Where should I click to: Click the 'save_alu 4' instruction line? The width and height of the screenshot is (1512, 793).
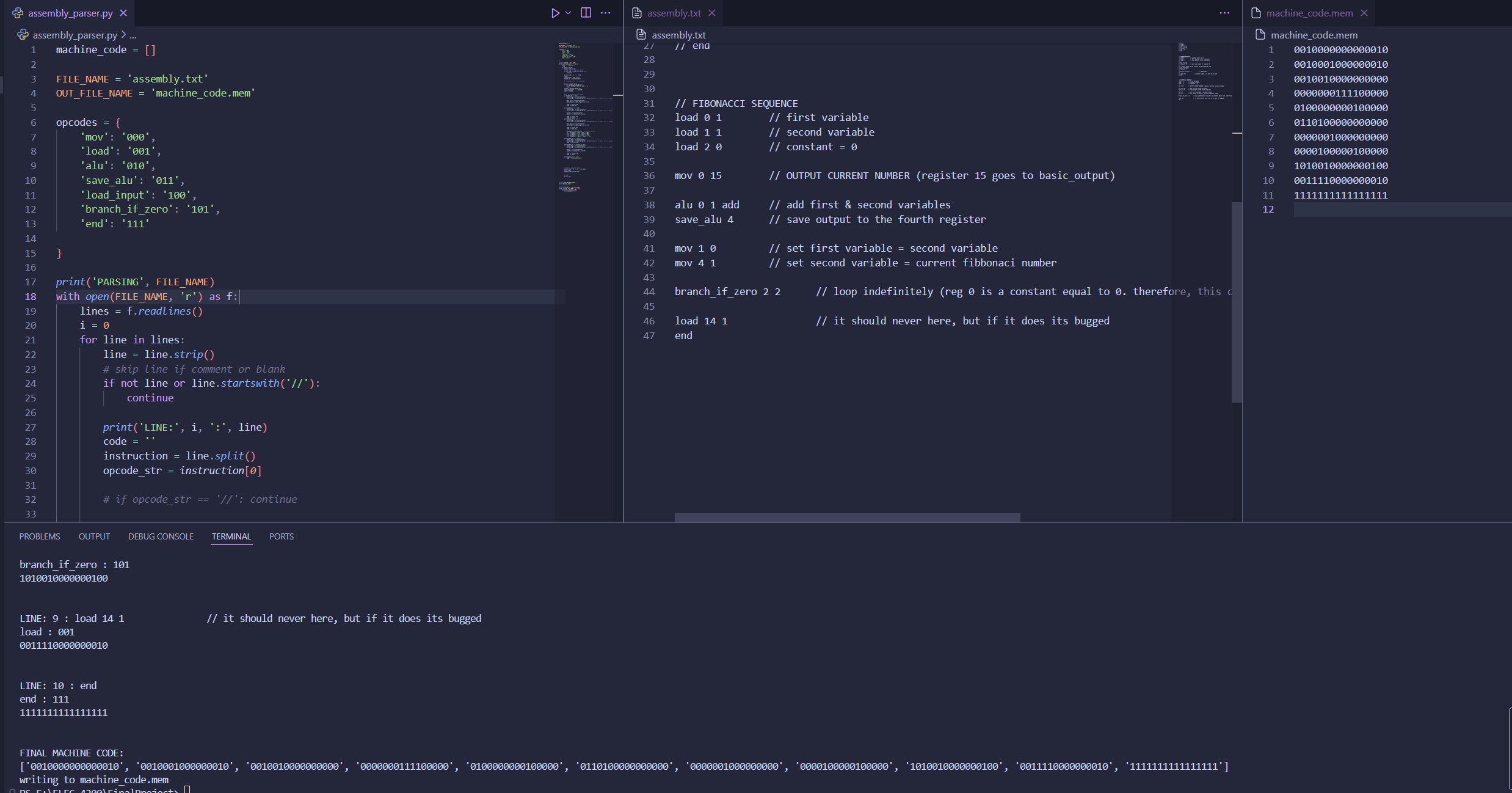click(703, 220)
